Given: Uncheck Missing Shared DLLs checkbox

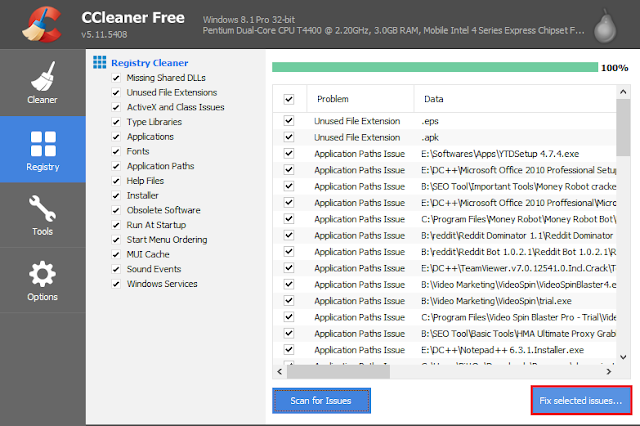Looking at the screenshot, I should click(x=116, y=77).
